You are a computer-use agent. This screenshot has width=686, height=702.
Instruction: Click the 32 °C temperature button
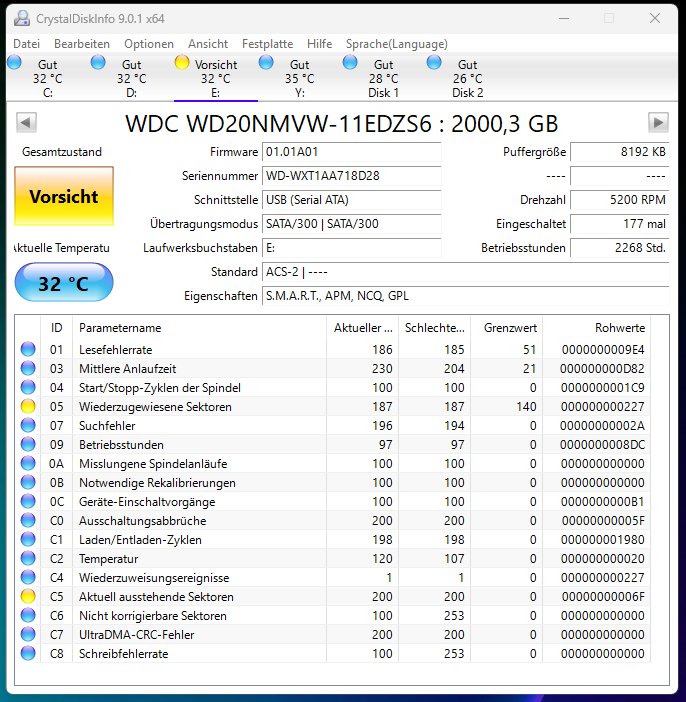64,283
